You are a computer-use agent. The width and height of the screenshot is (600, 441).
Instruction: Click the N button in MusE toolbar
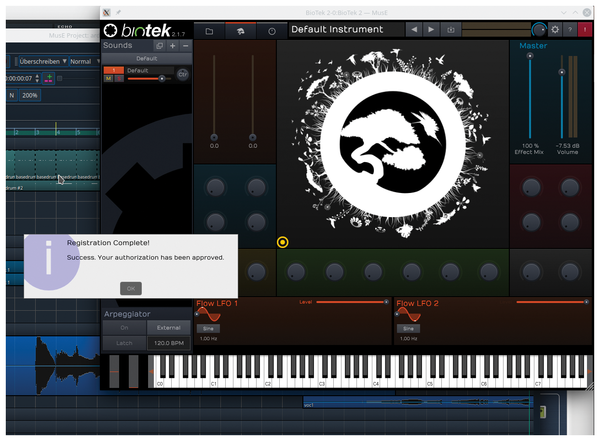click(x=12, y=95)
